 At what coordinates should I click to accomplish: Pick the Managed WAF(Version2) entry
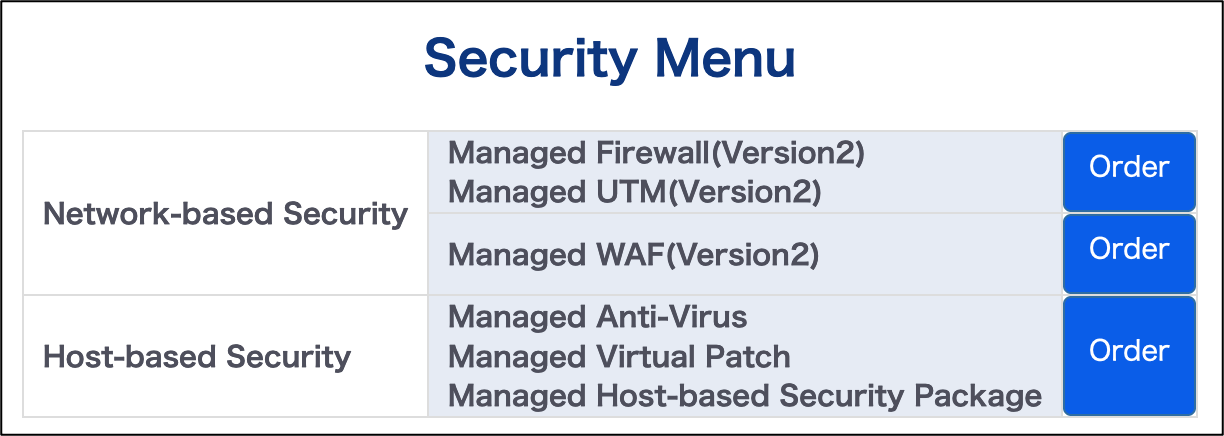[633, 255]
